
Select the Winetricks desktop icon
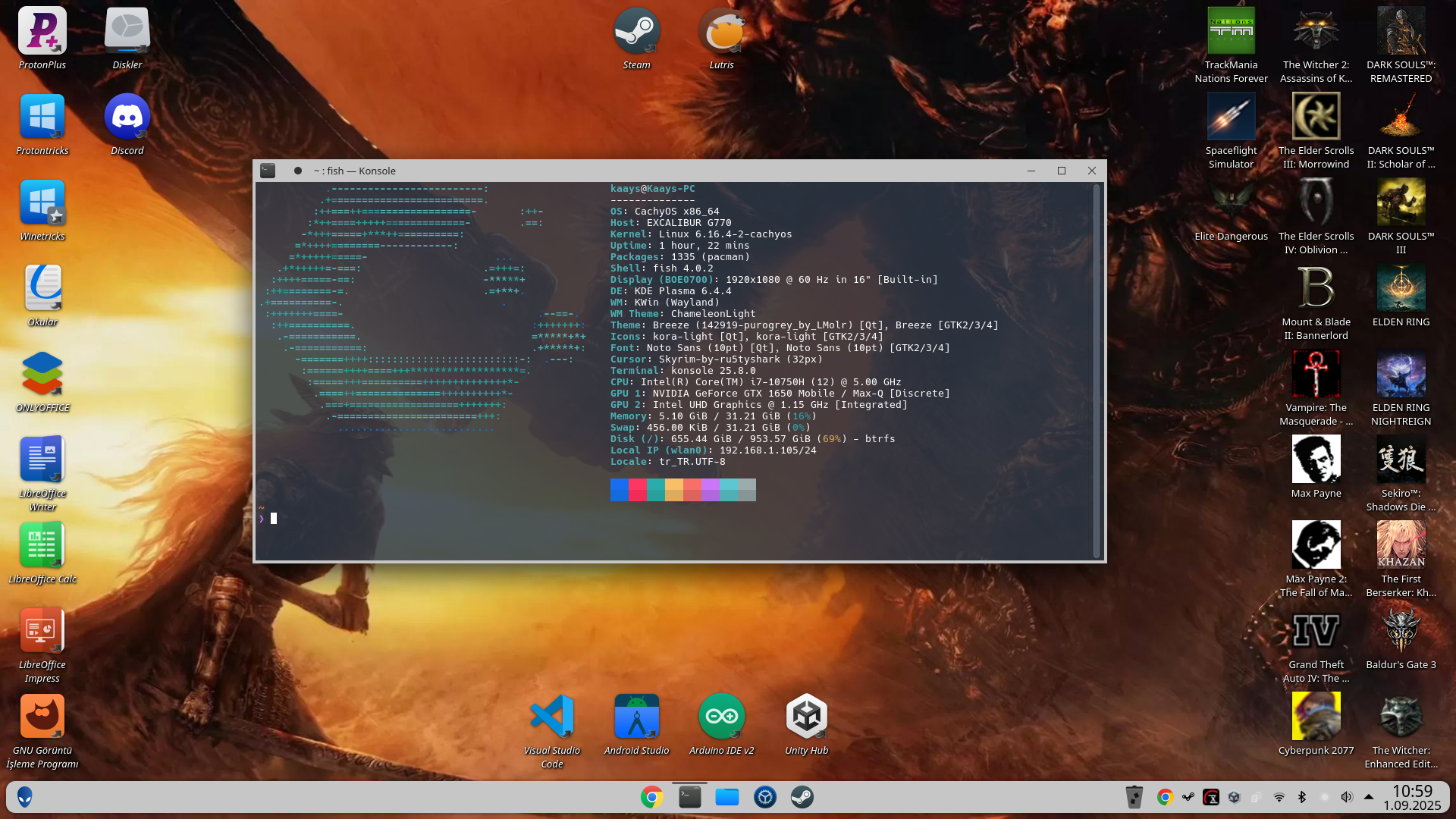pos(42,203)
